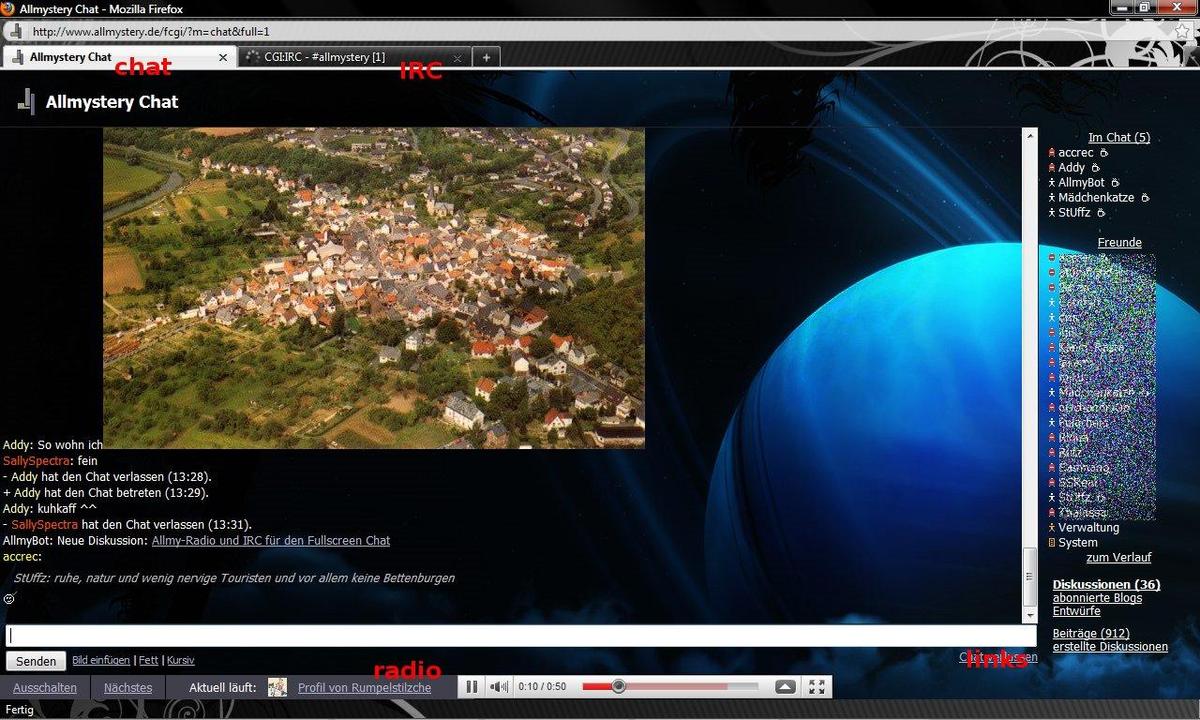The height and width of the screenshot is (720, 1200).
Task: Open the Freunde header link
Action: [x=1119, y=243]
